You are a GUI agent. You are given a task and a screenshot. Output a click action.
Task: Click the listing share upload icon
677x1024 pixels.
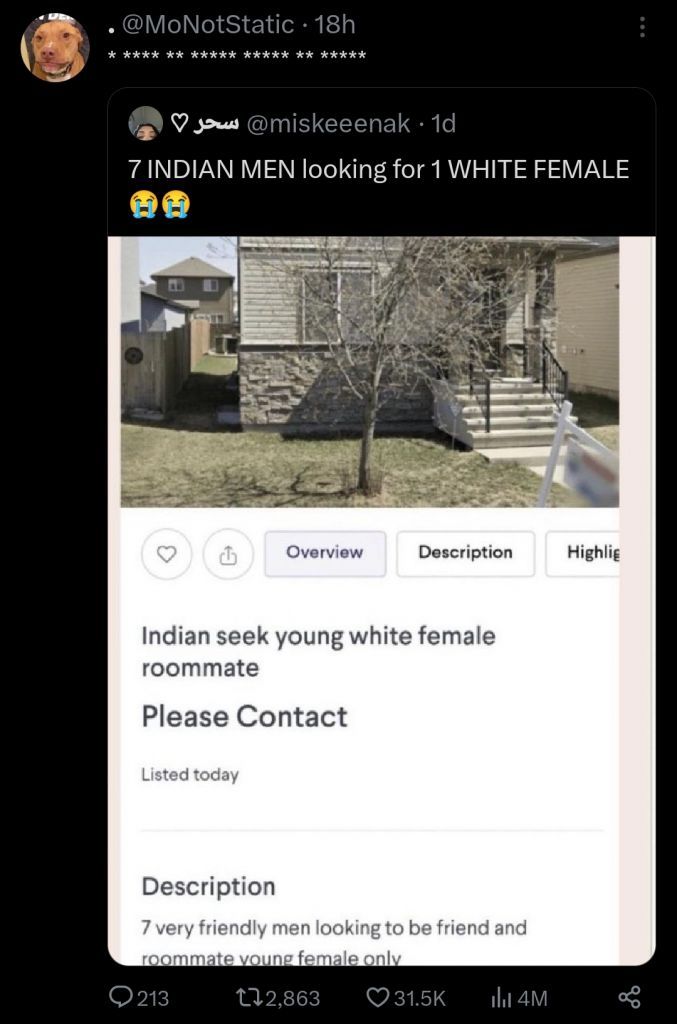[x=228, y=554]
